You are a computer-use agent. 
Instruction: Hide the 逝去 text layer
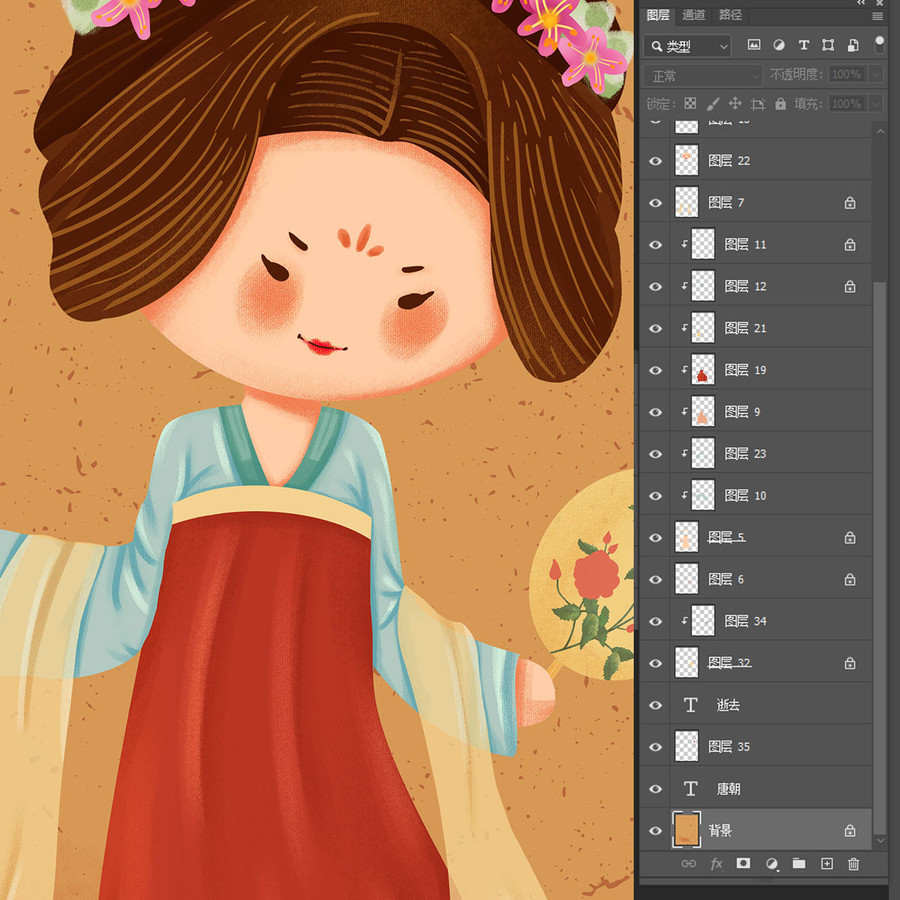pos(655,705)
